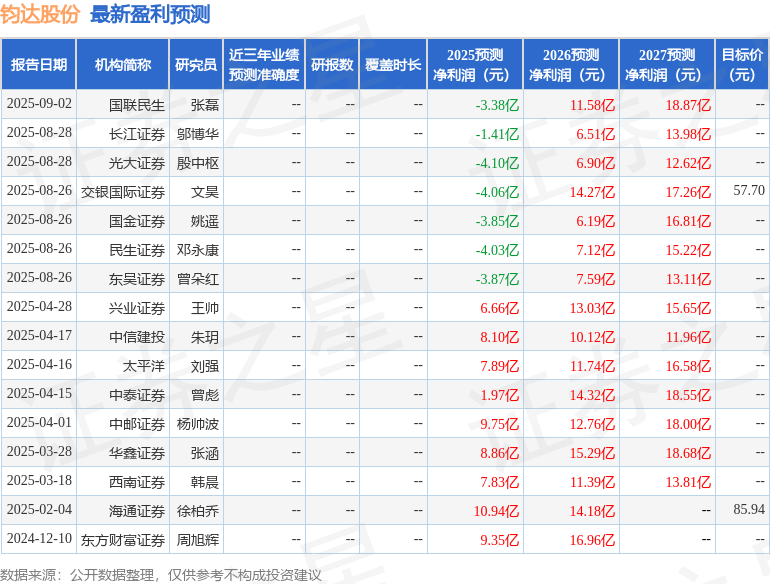Click the 报告日期 column header

[39, 64]
